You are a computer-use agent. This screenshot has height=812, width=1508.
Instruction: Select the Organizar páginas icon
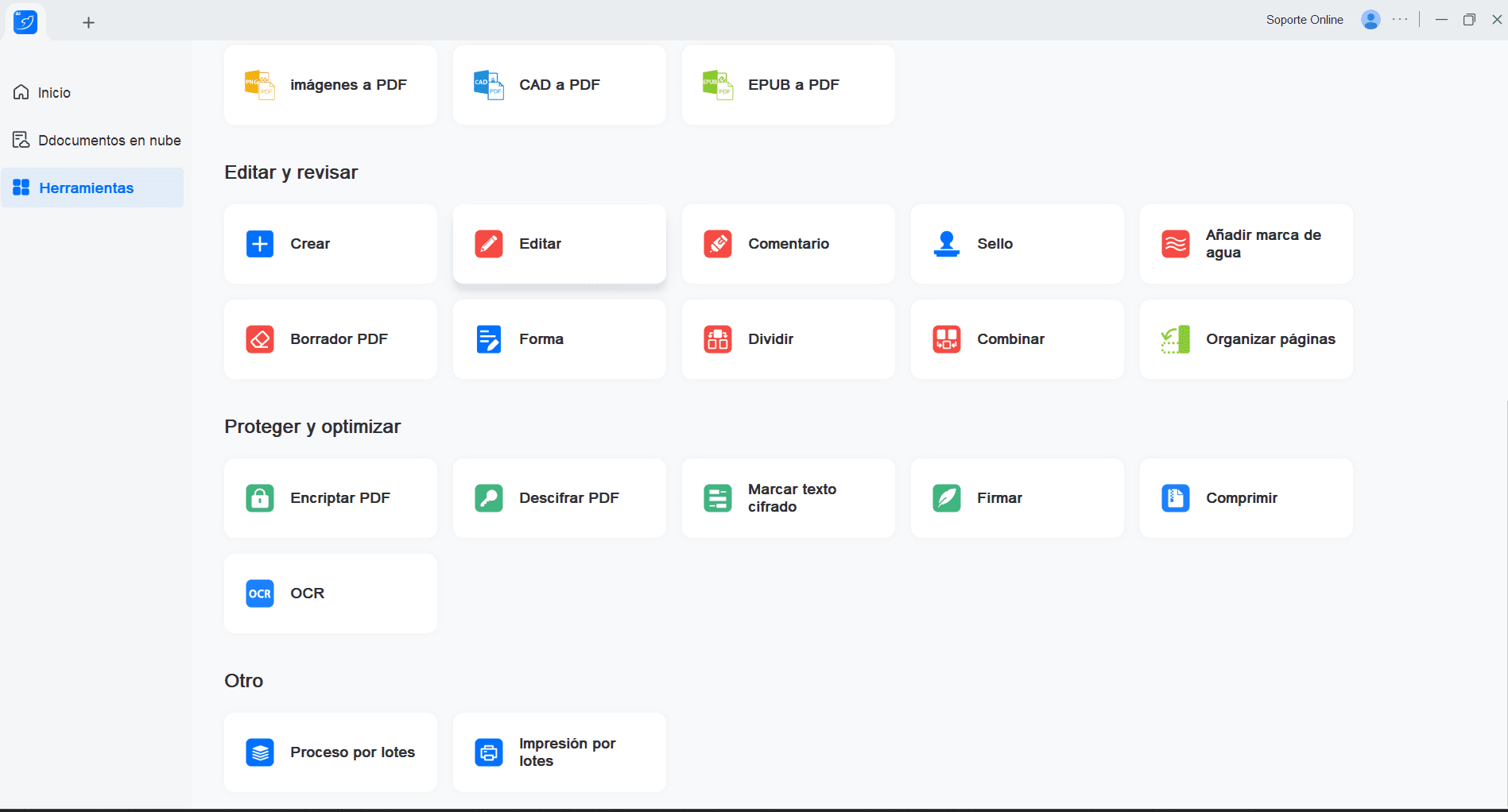(x=1175, y=339)
